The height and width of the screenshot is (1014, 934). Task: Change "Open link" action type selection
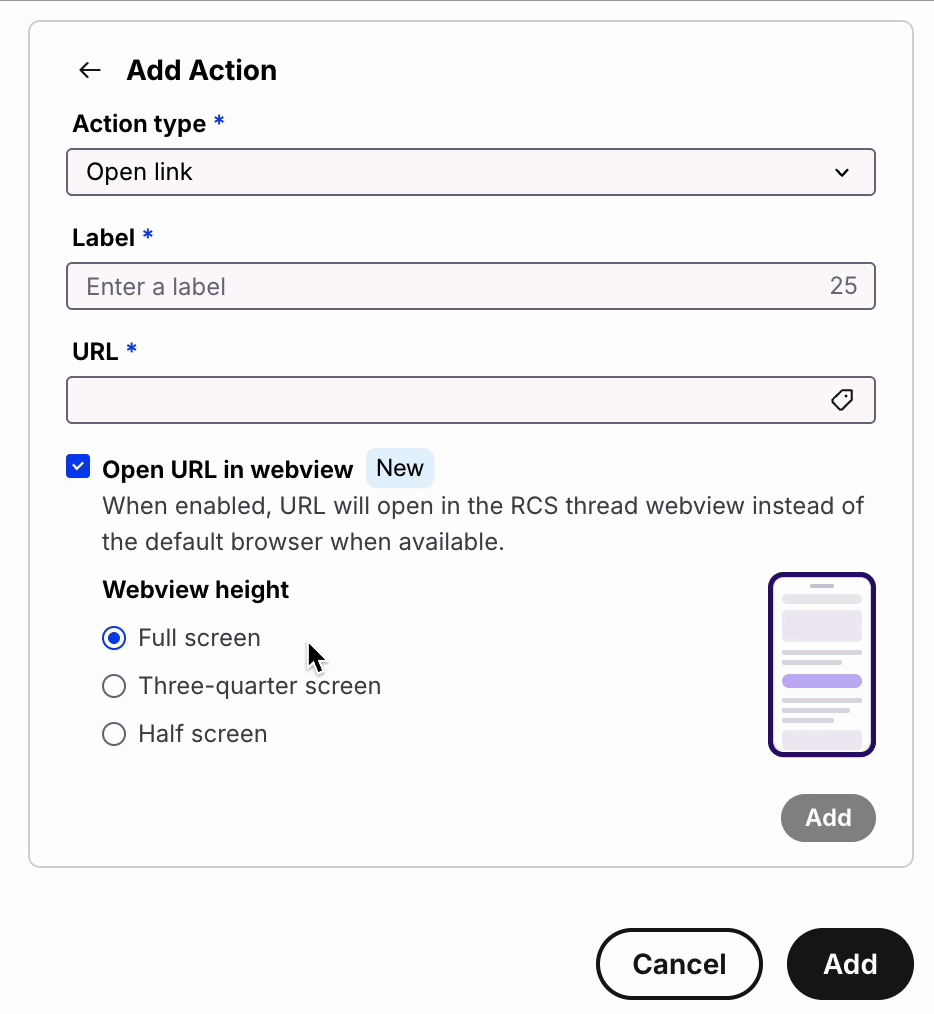click(470, 171)
